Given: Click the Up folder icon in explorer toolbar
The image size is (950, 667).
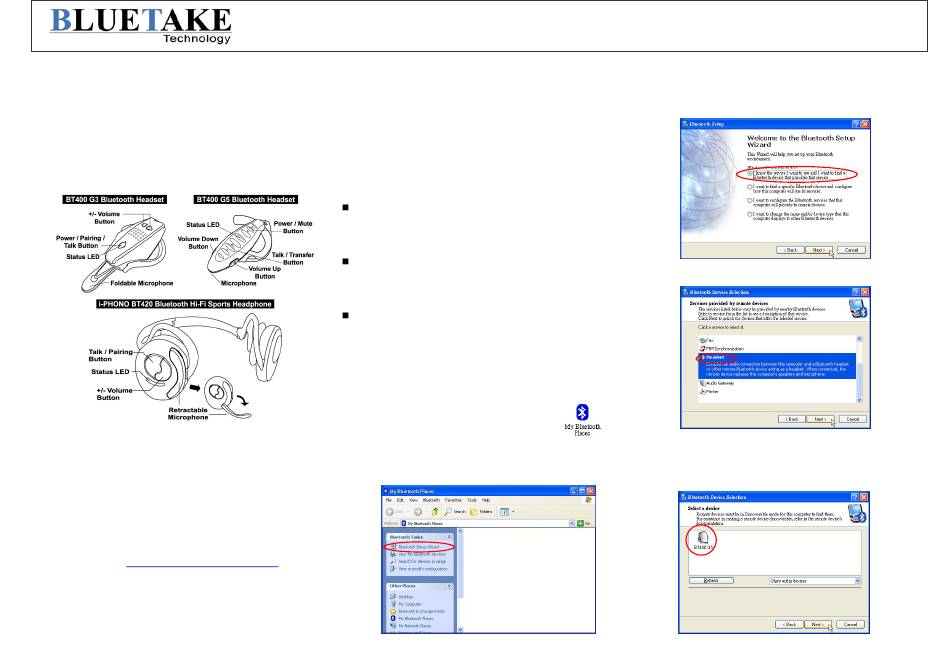Looking at the screenshot, I should point(435,511).
